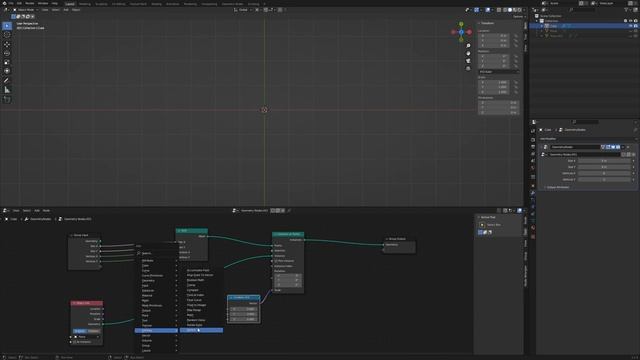Screen dimensions: 640x360
Task: Open the File menu
Action: pyautogui.click(x=11, y=3)
